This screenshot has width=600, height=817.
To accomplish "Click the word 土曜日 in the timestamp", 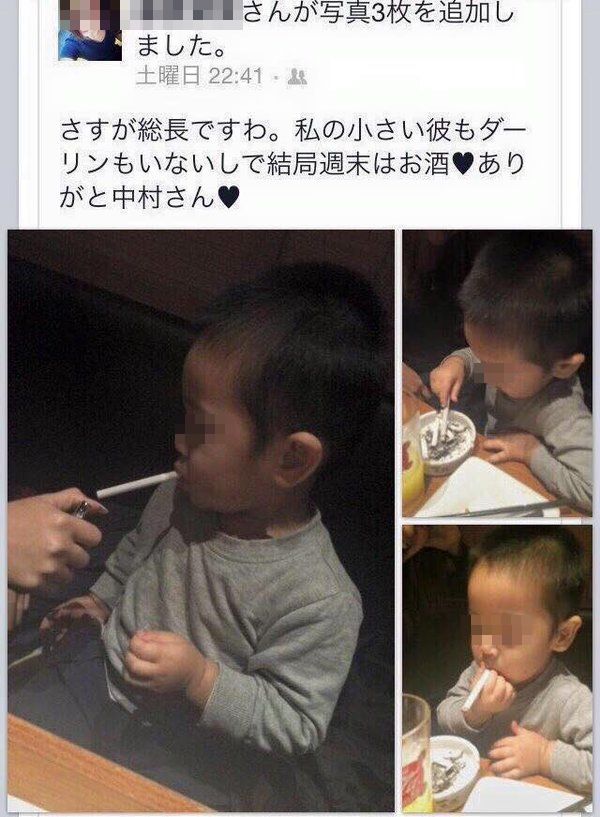I will pyautogui.click(x=169, y=77).
